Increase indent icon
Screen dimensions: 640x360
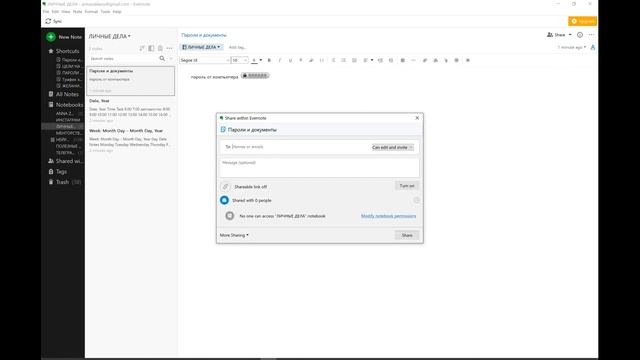(x=380, y=60)
